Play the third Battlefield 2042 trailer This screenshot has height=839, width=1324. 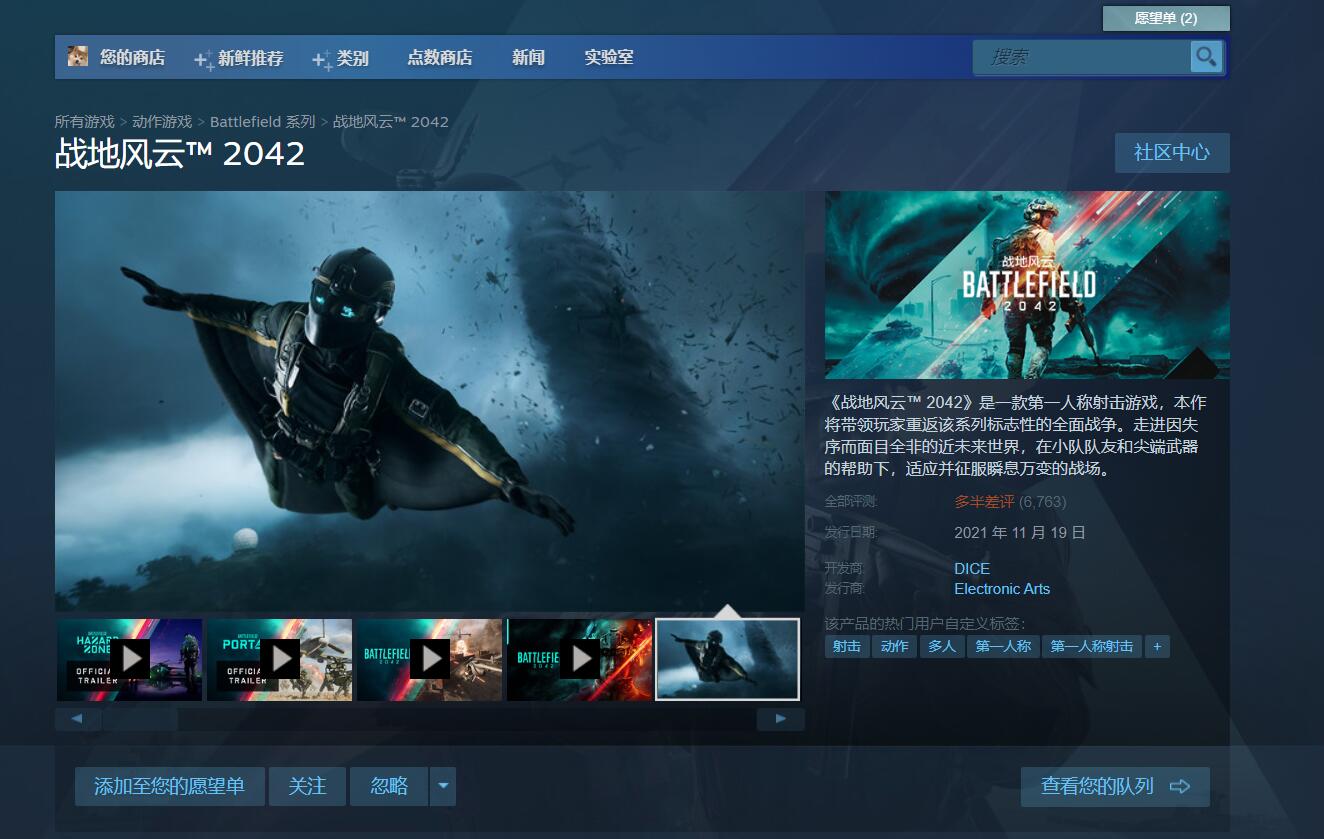(x=430, y=659)
